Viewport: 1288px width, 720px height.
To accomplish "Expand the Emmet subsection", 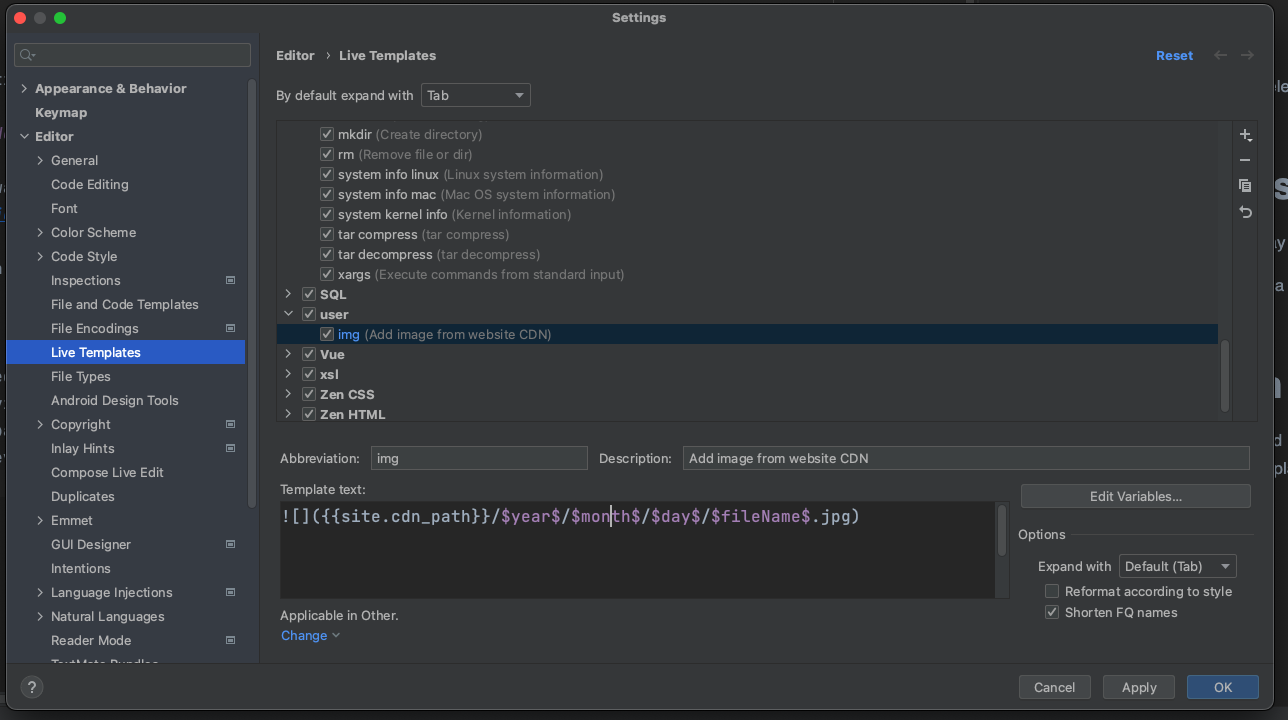I will 40,520.
